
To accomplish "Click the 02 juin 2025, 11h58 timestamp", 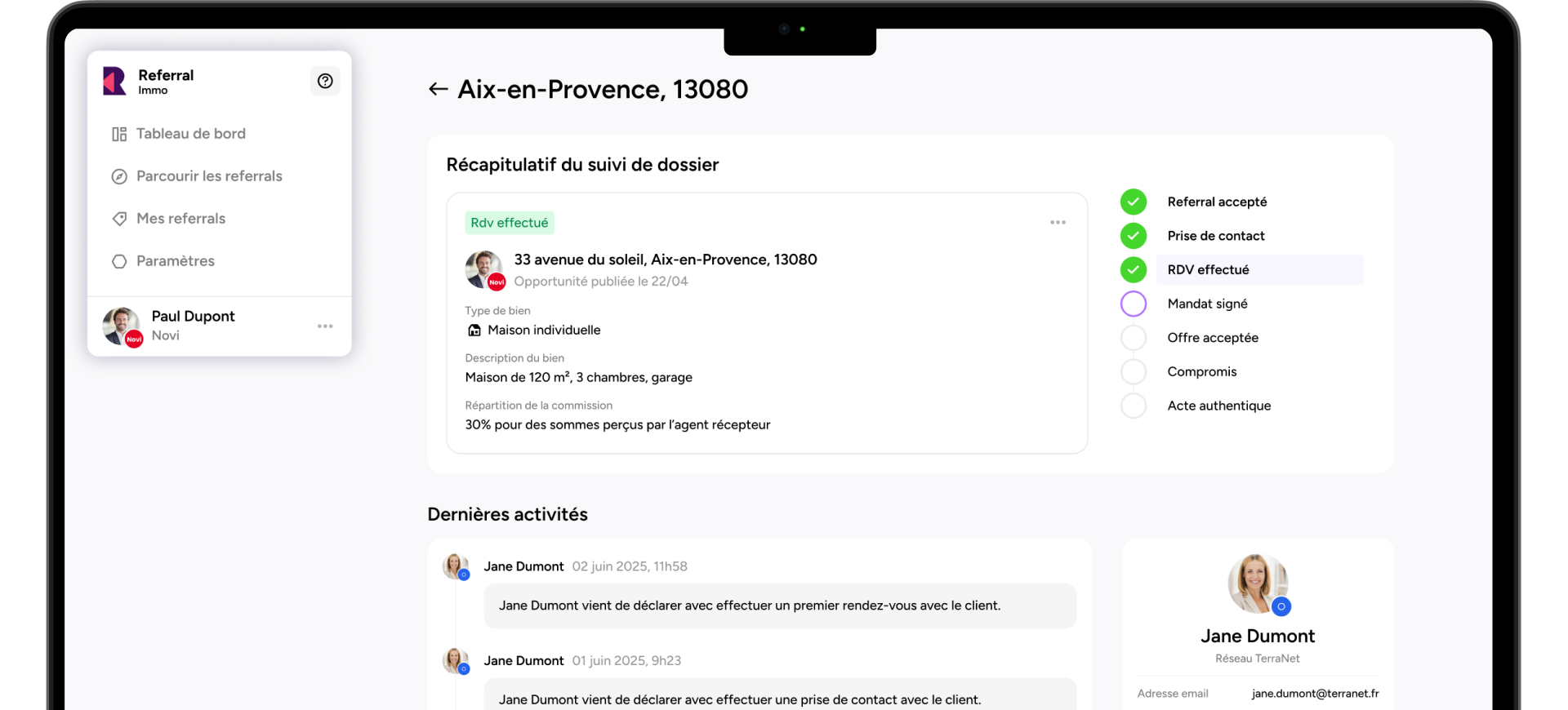I will coord(630,566).
